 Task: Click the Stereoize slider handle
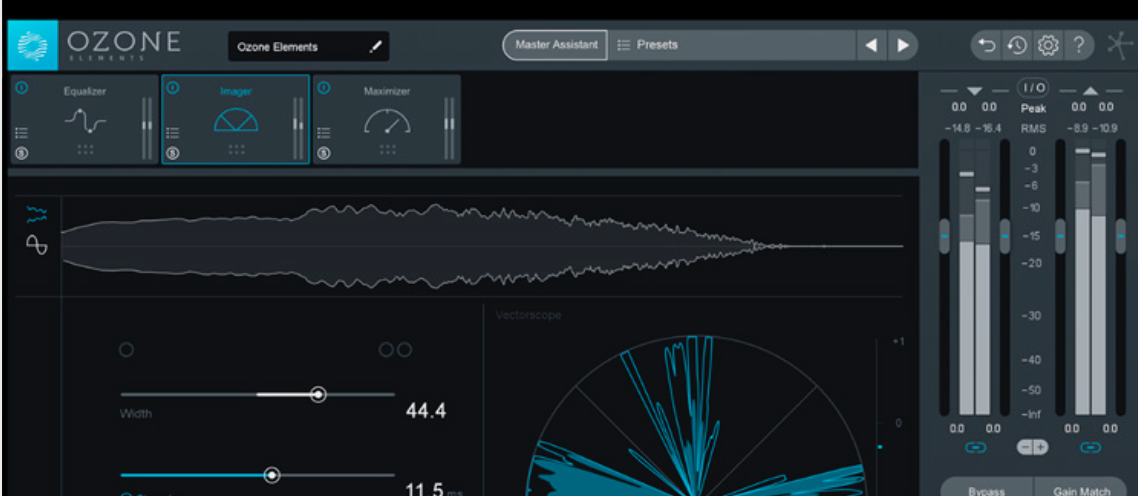(271, 476)
